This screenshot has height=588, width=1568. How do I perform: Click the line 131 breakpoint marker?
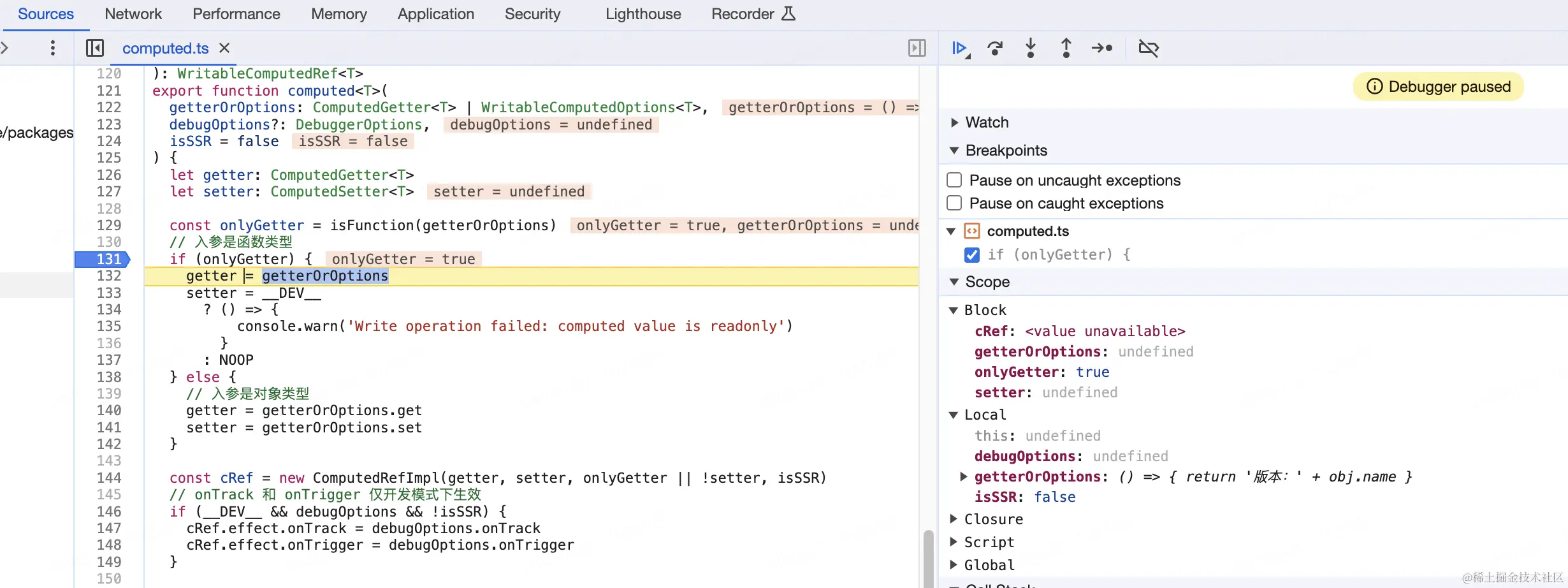point(103,259)
